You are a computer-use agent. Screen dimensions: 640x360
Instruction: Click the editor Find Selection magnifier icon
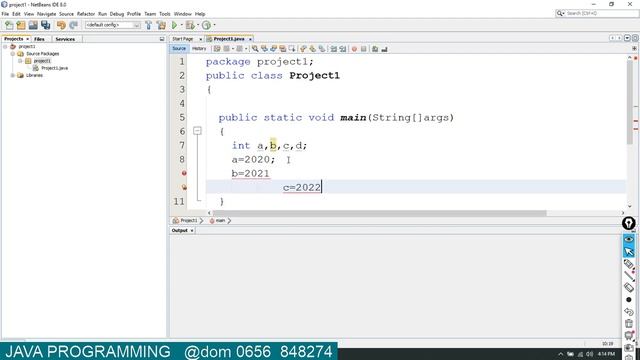pos(255,49)
